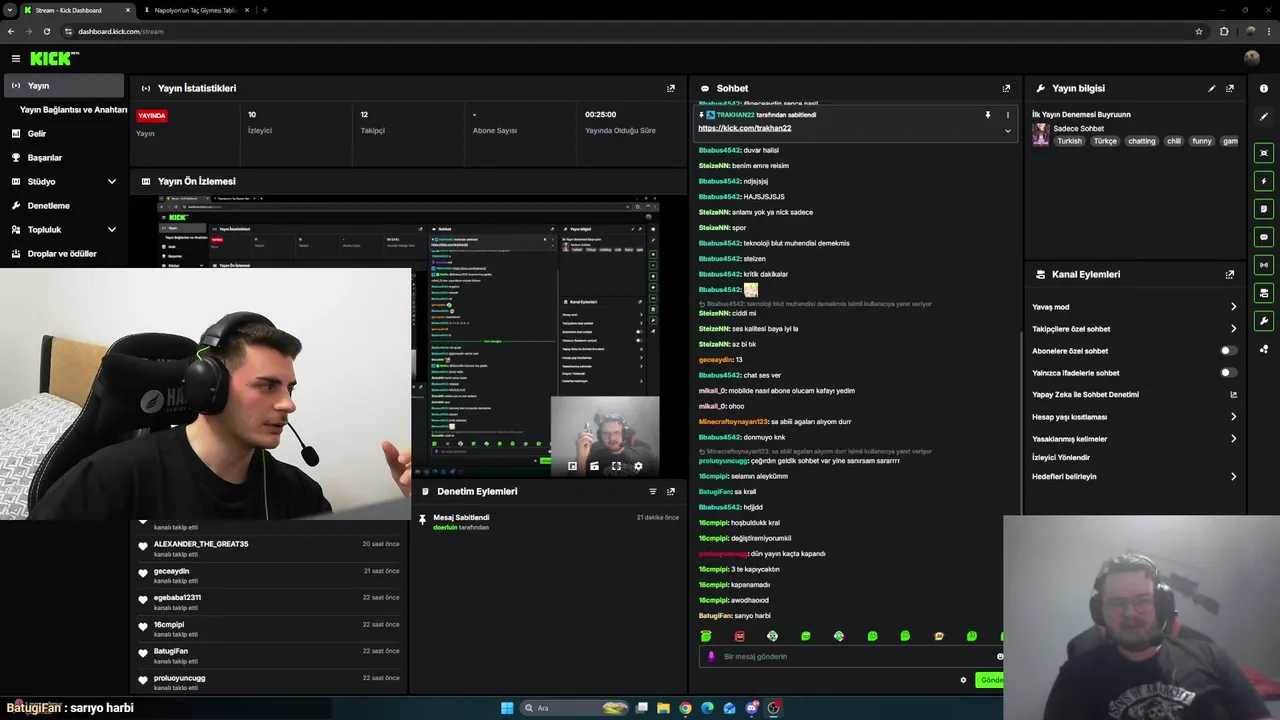
Task: Toggle the broadcast signal widget in right rail
Action: coord(1264,265)
